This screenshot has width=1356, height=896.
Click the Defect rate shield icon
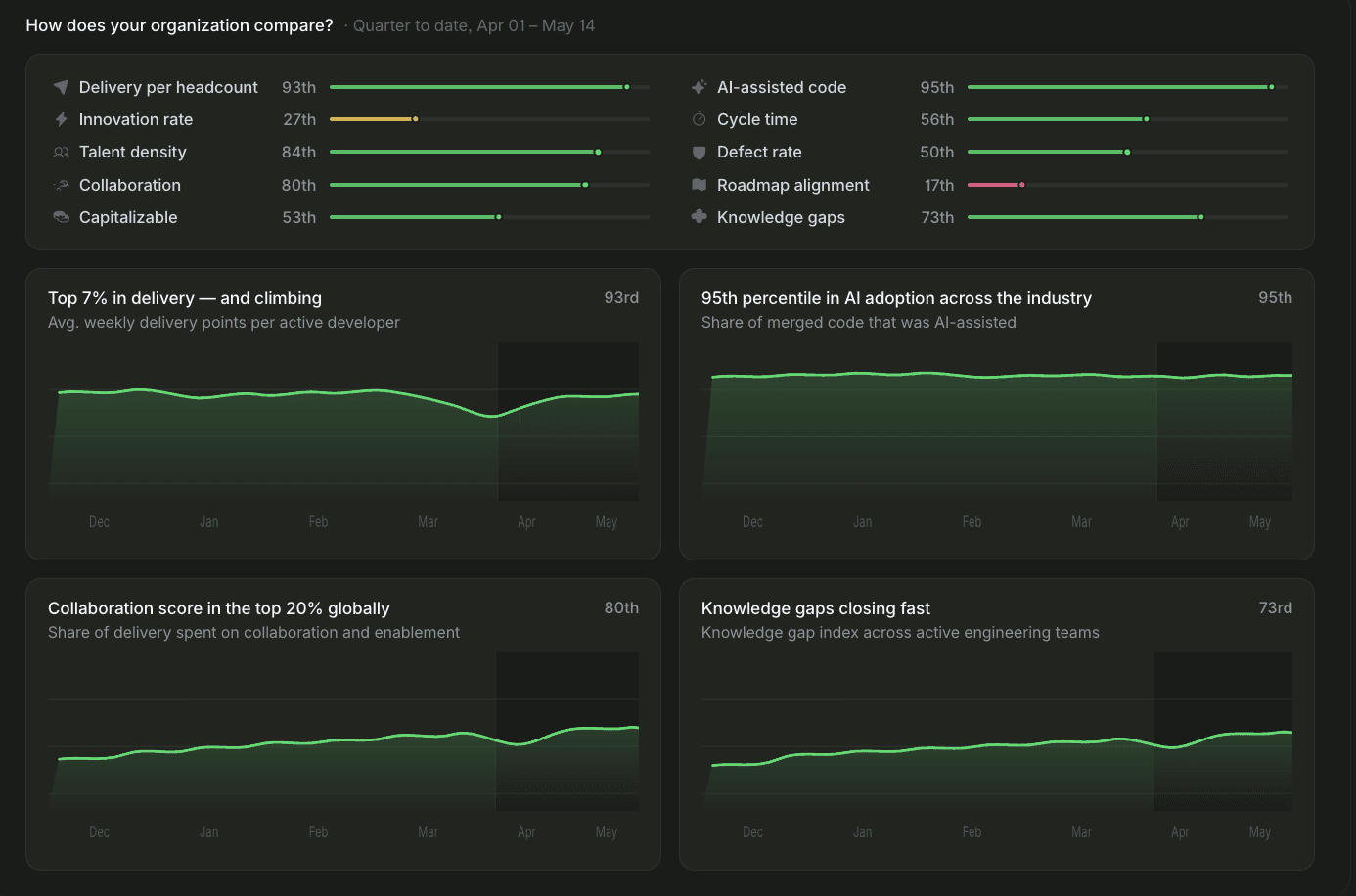point(699,153)
